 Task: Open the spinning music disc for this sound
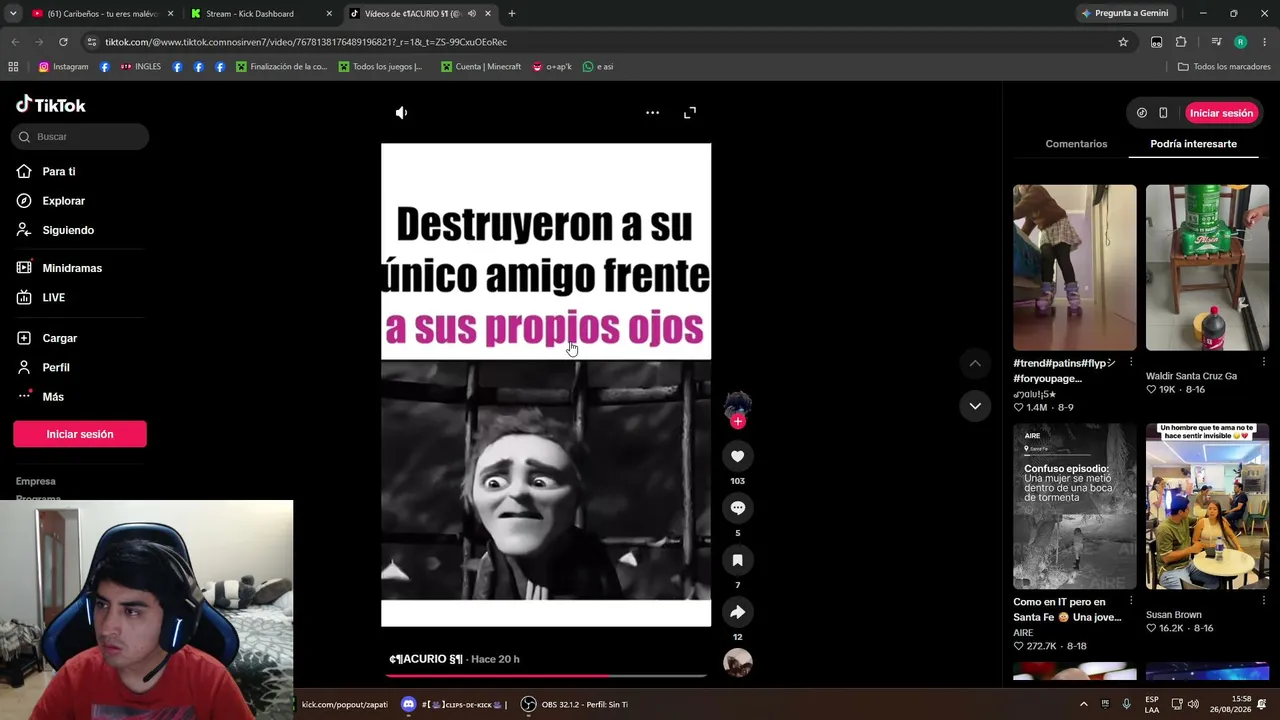(x=738, y=663)
